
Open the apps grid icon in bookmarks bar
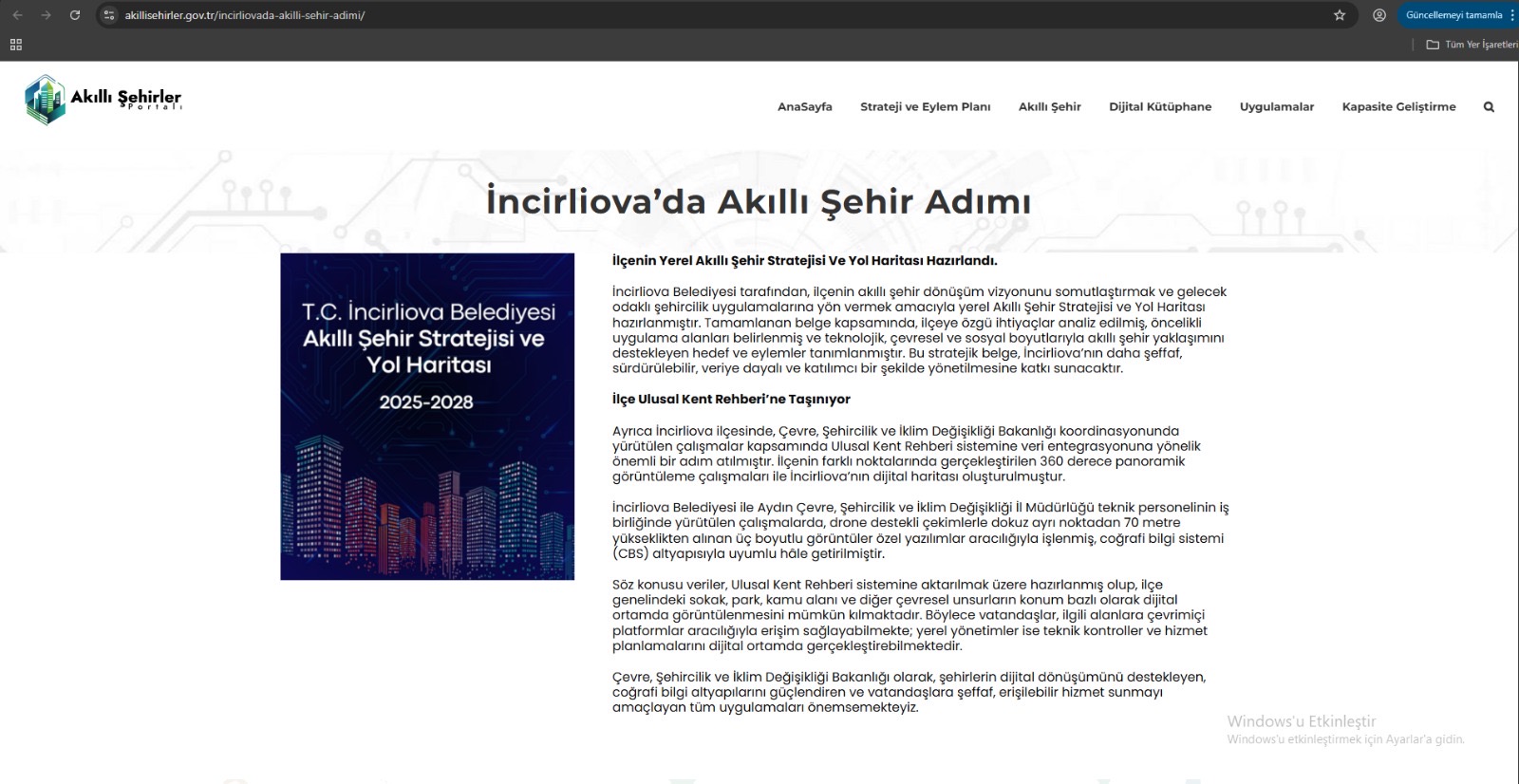tap(15, 45)
